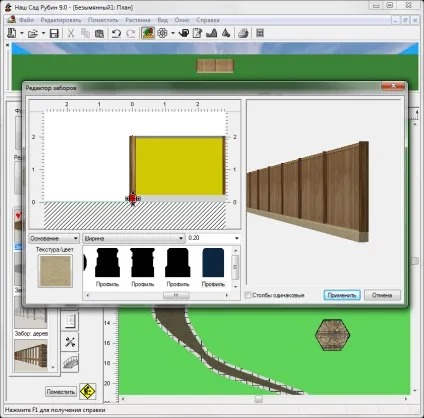Image resolution: width=424 pixels, height=418 pixels.
Task: Click the Поместить button
Action: [x=61, y=392]
